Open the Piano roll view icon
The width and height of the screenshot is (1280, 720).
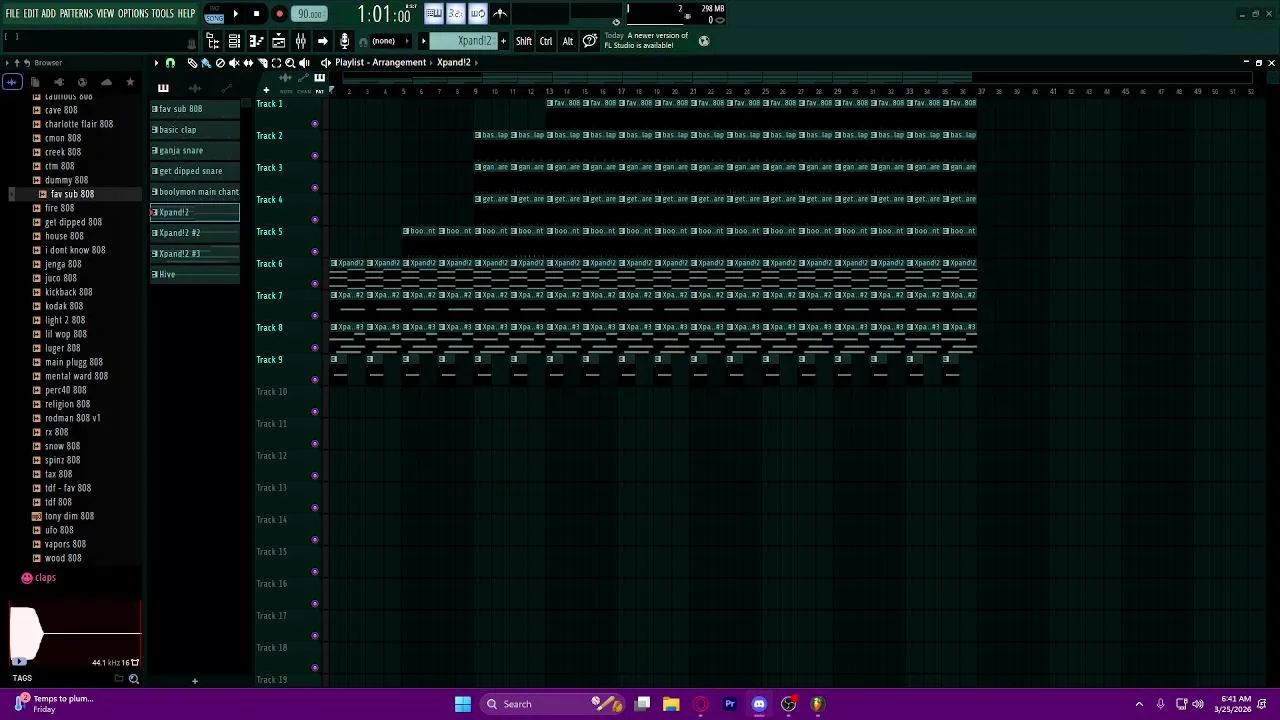[256, 41]
